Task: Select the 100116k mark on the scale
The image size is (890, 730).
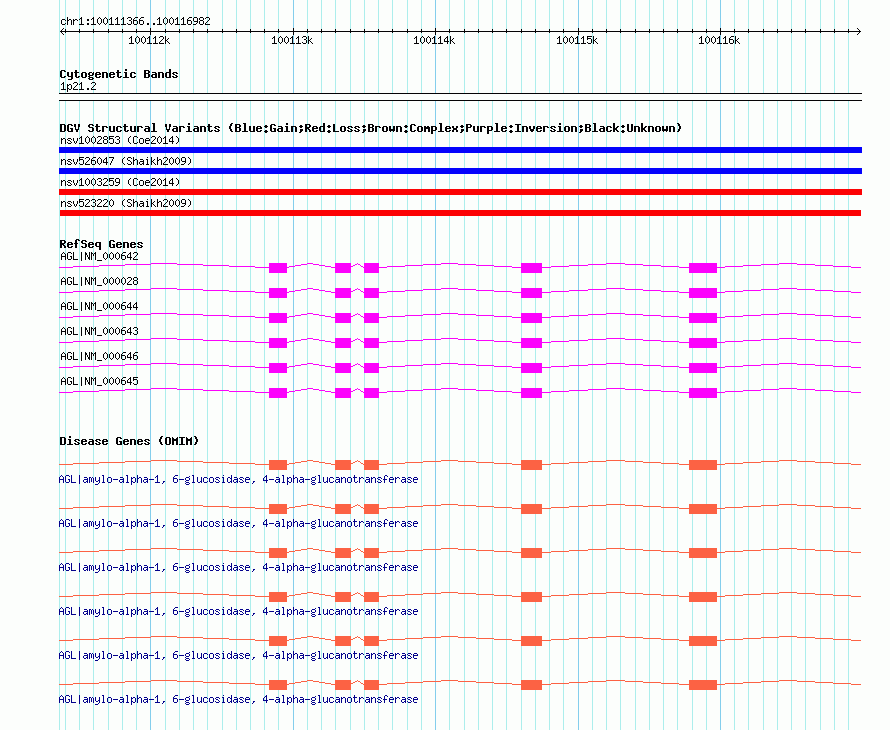Action: coord(718,41)
